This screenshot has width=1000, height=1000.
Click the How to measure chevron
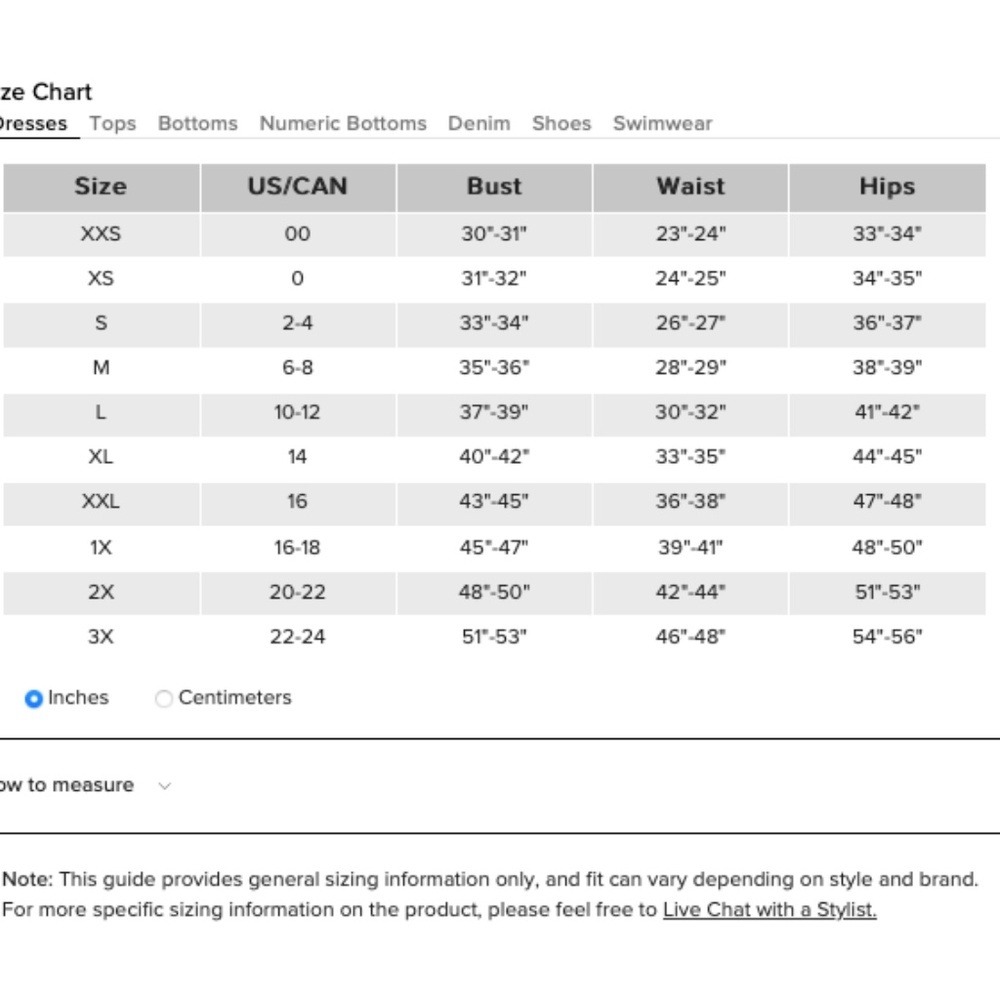[165, 786]
